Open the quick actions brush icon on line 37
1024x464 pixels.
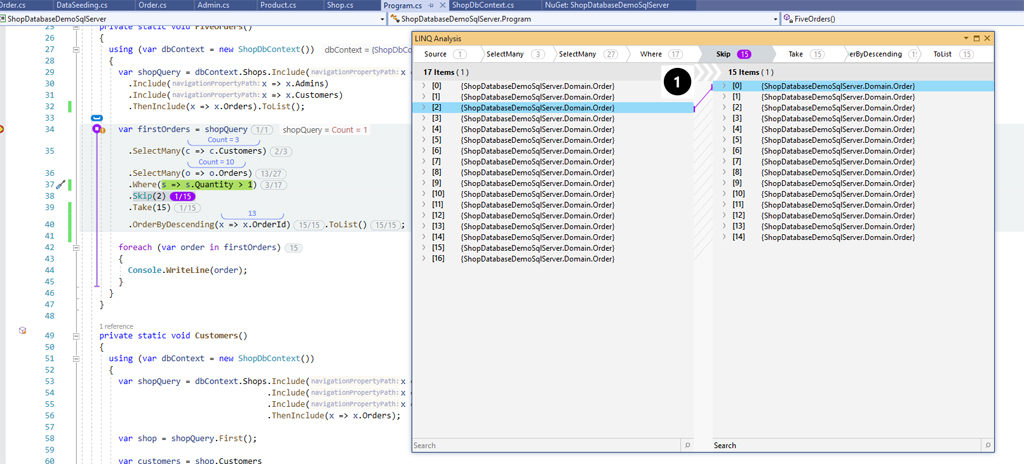(x=59, y=186)
